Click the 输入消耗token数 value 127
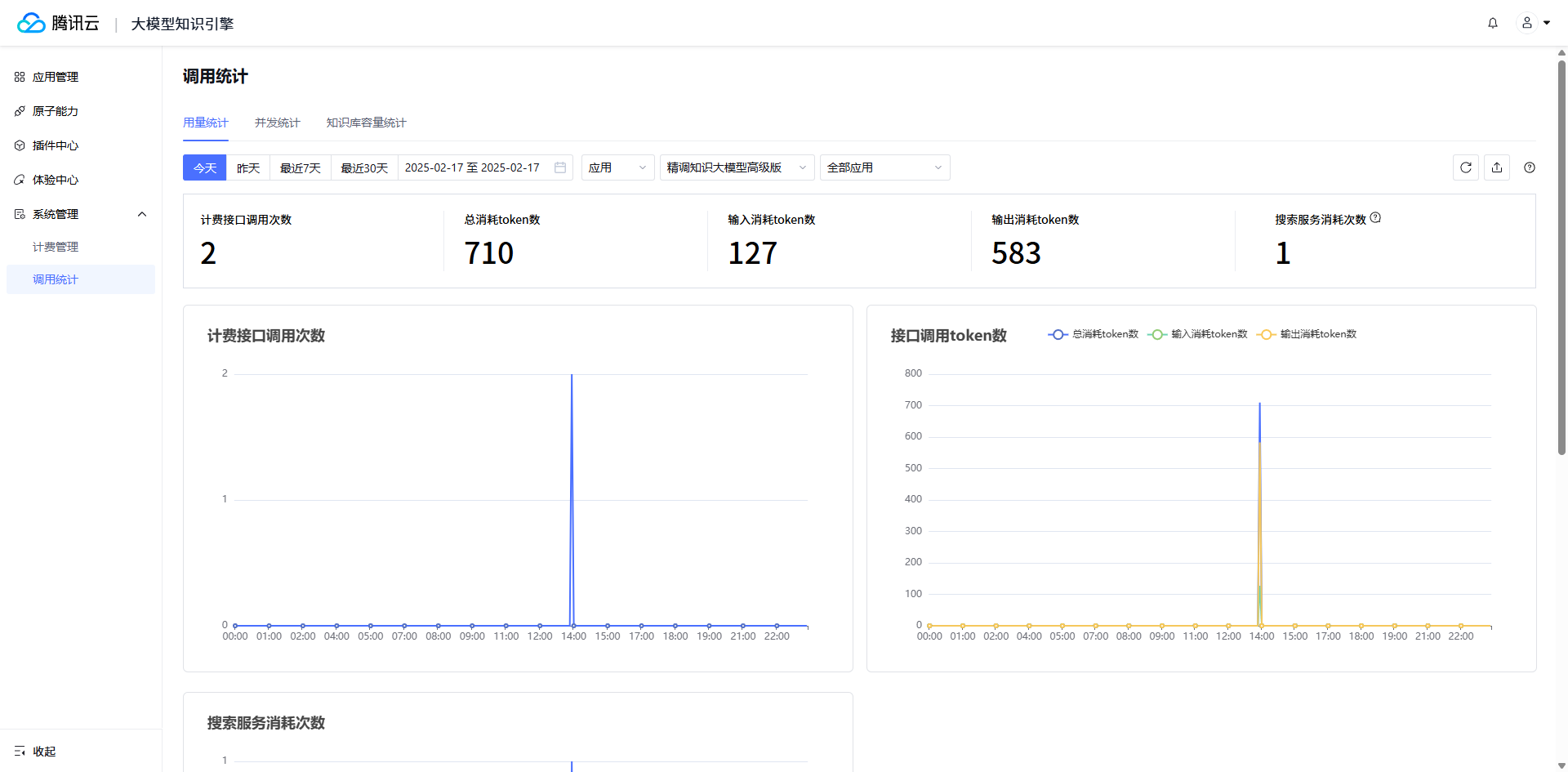 pyautogui.click(x=753, y=253)
